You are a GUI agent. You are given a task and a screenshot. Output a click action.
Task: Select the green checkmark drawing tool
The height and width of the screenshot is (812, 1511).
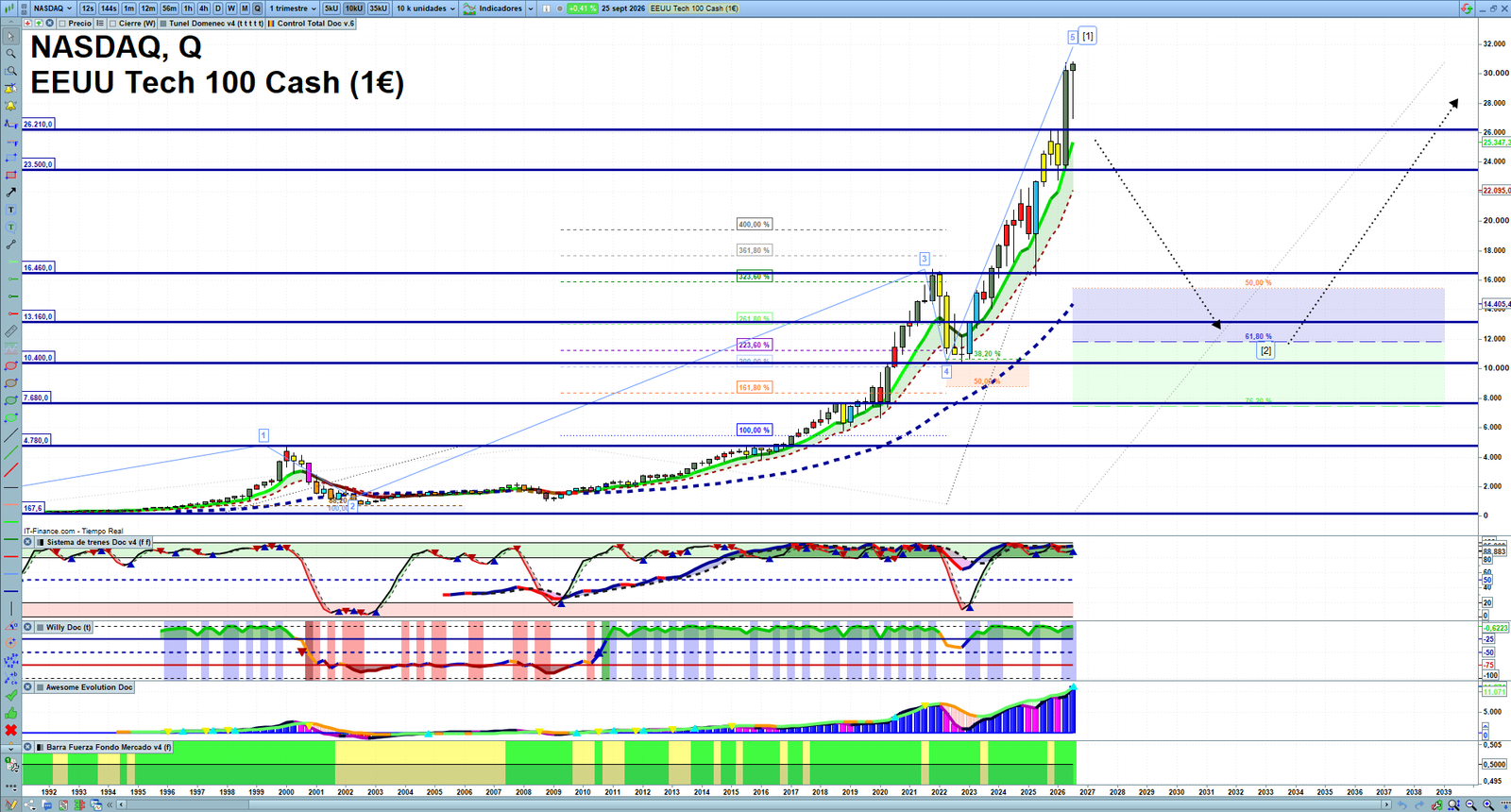coord(10,696)
